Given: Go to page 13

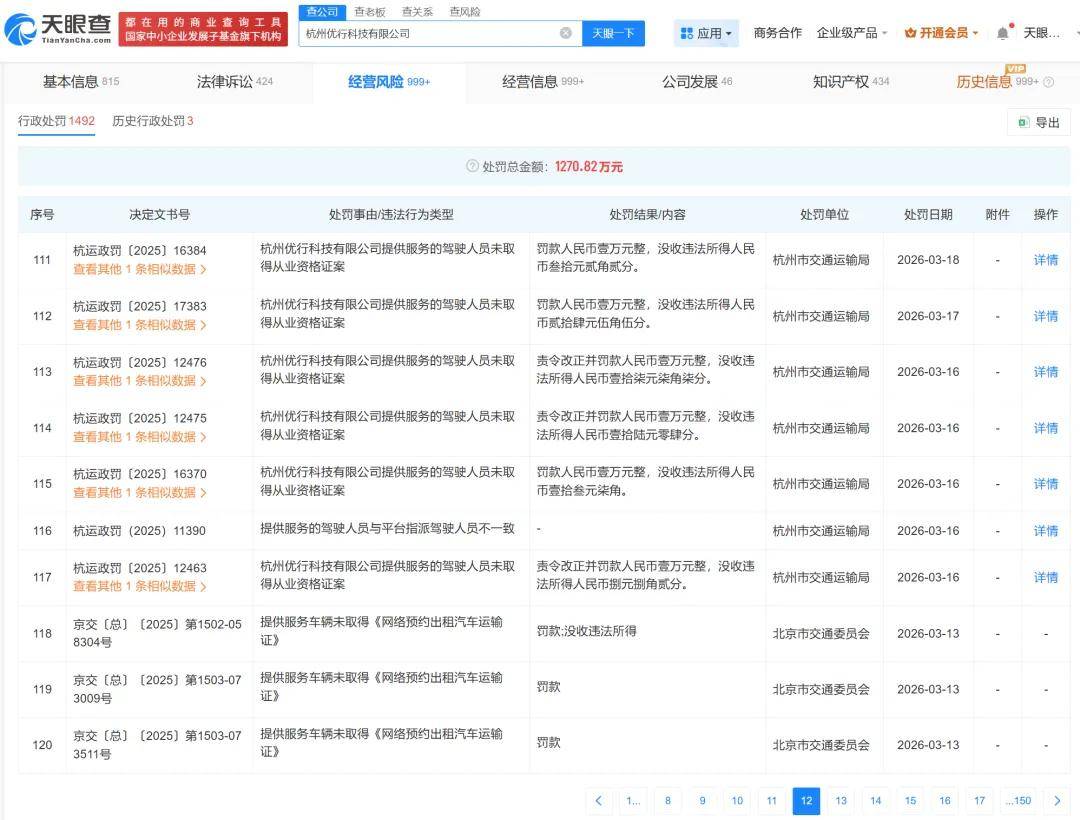Looking at the screenshot, I should [x=841, y=800].
